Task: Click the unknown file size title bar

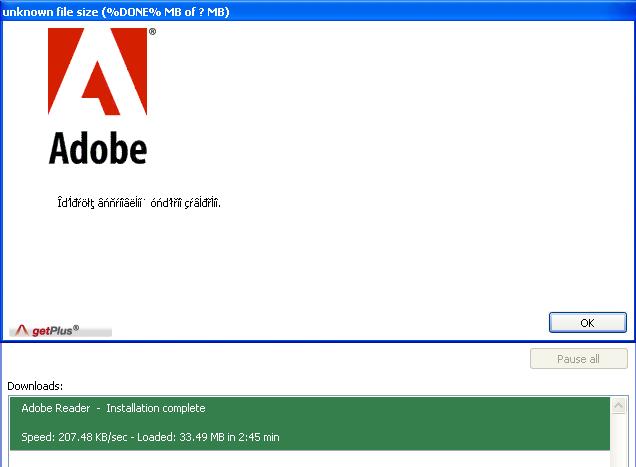Action: 318,11
